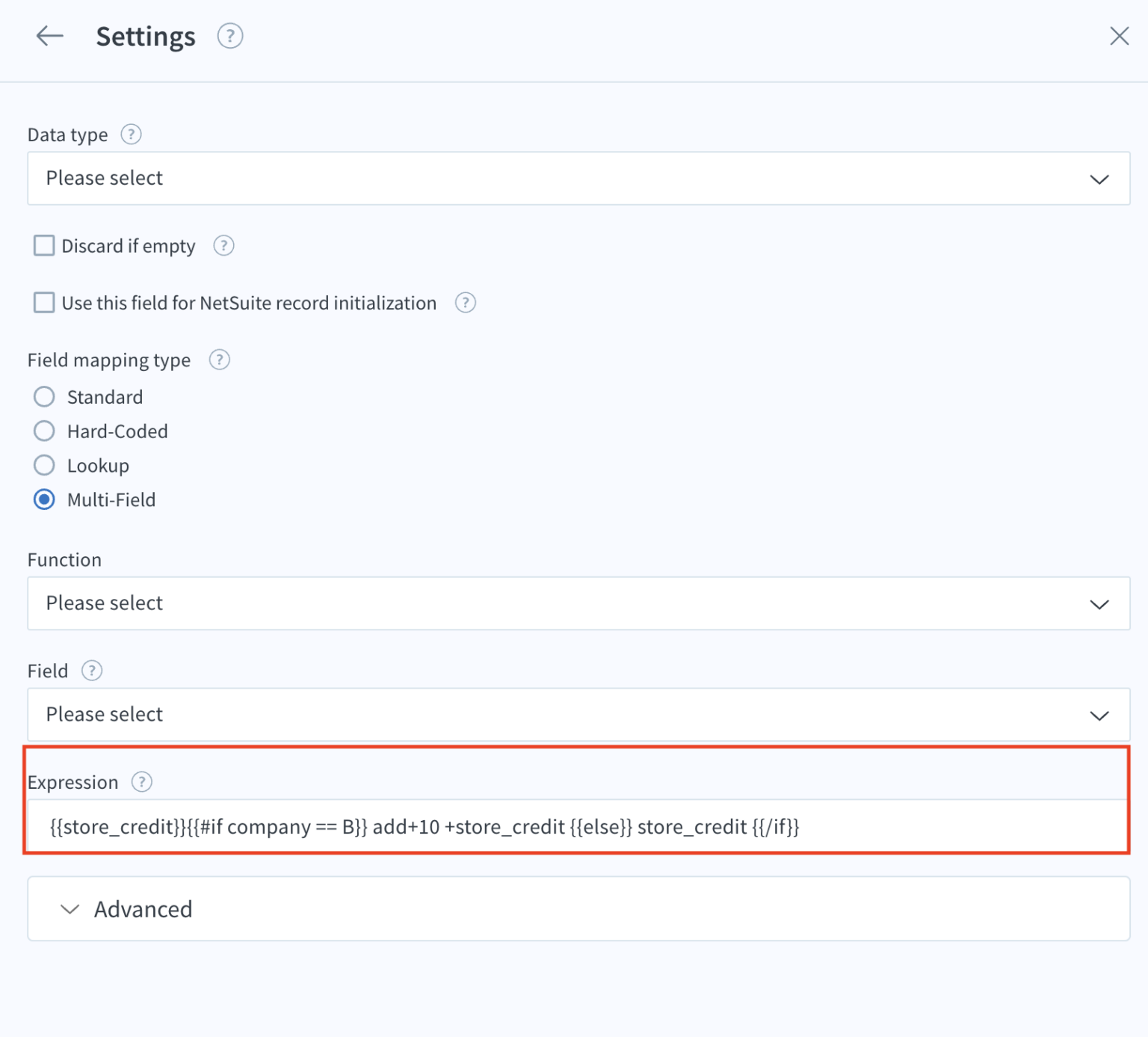Select the Multi-Field option

click(44, 499)
